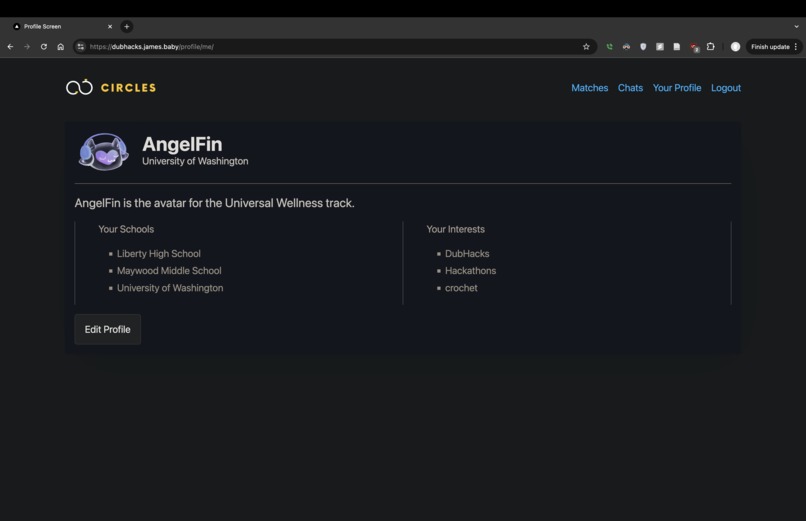Screen dimensions: 806x521
Task: Click the Maywood Middle School entry
Action: click(169, 271)
